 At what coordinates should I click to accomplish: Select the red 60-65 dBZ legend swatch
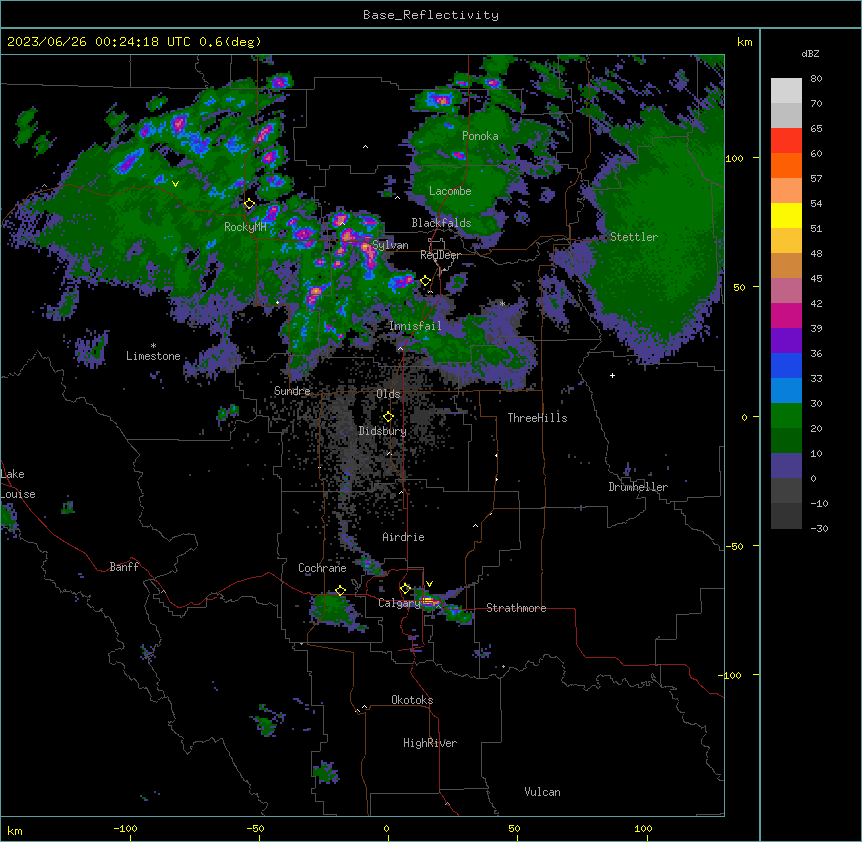tap(786, 141)
